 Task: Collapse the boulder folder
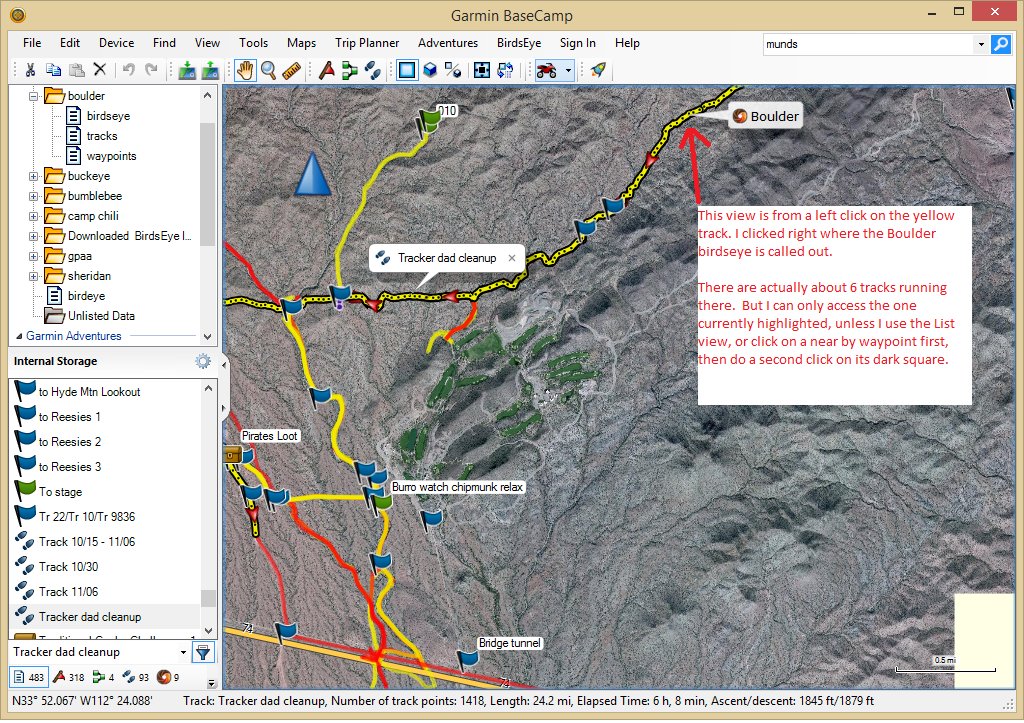(33, 96)
